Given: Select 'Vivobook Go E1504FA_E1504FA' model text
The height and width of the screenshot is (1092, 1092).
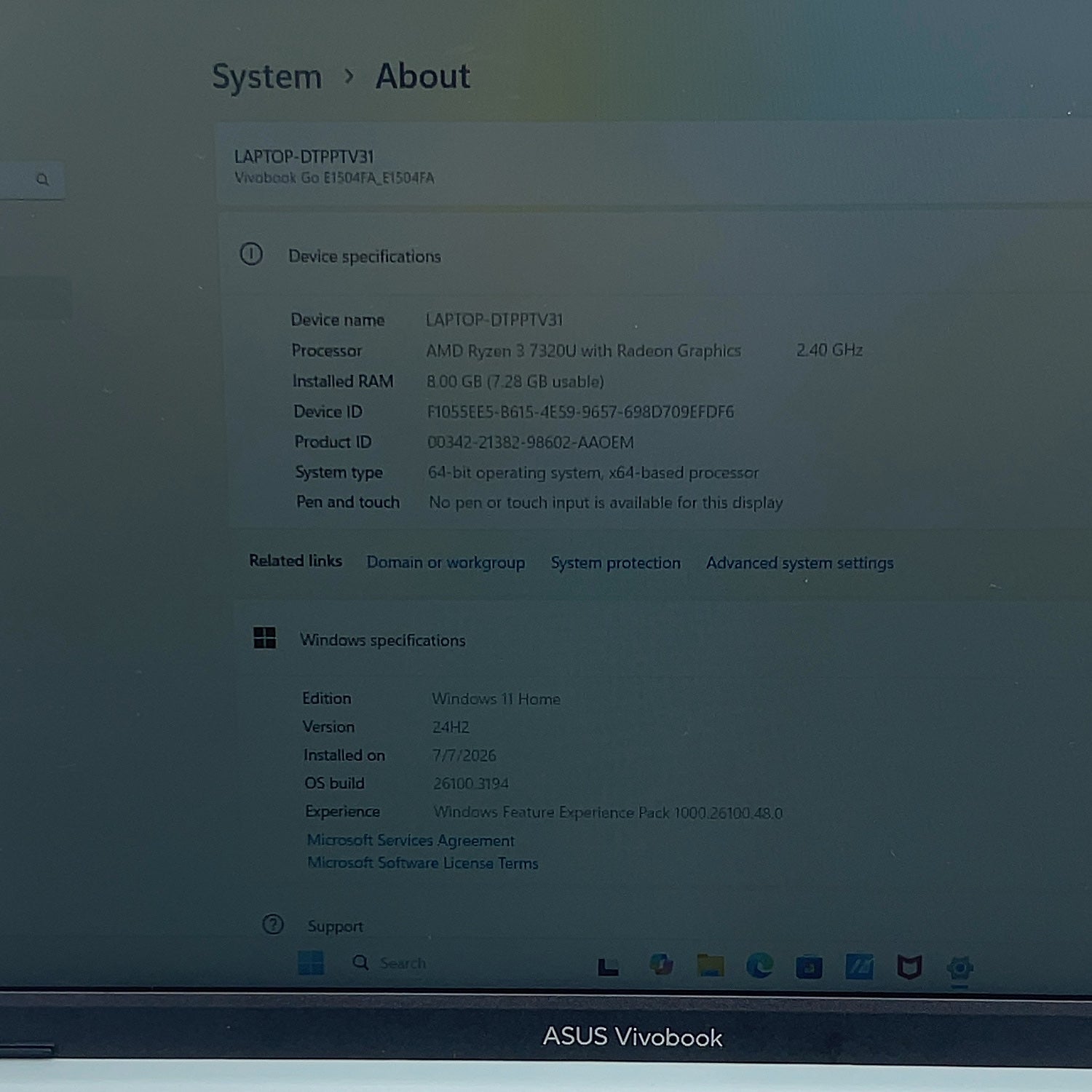Looking at the screenshot, I should pos(334,178).
